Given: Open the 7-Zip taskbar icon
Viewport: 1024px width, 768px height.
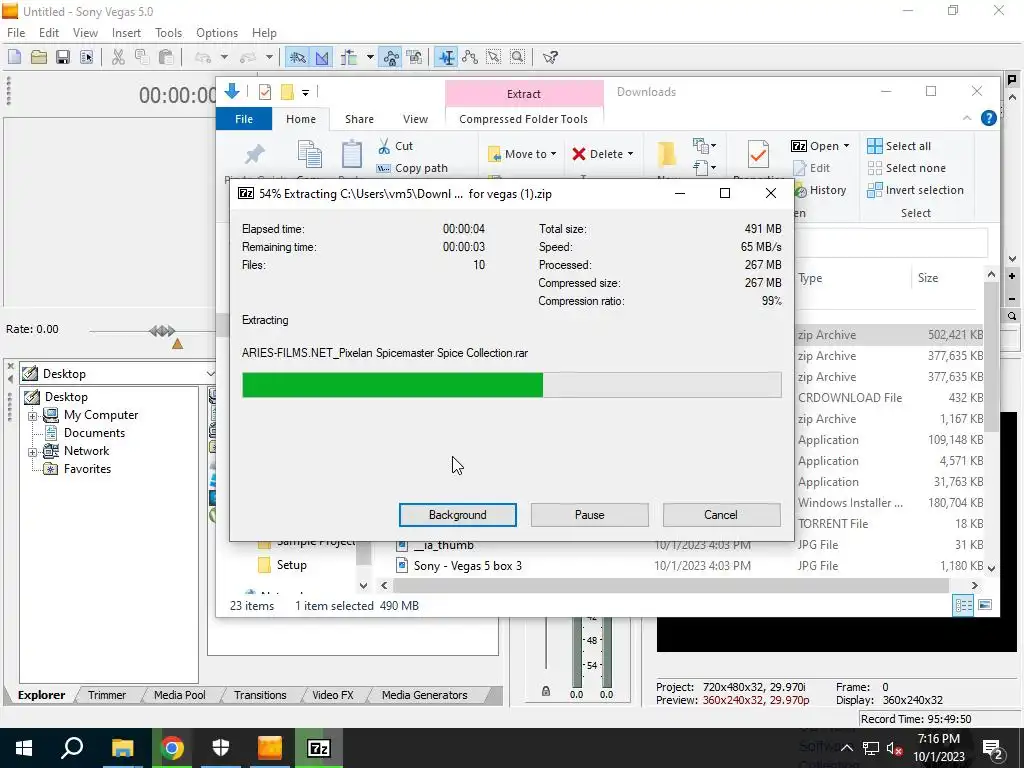Looking at the screenshot, I should [319, 748].
